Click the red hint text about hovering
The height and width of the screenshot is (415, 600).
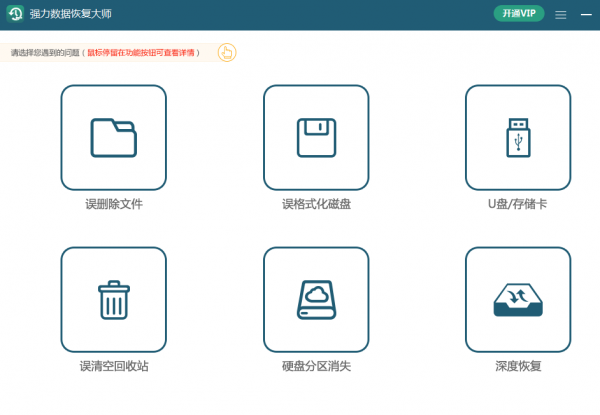141,52
